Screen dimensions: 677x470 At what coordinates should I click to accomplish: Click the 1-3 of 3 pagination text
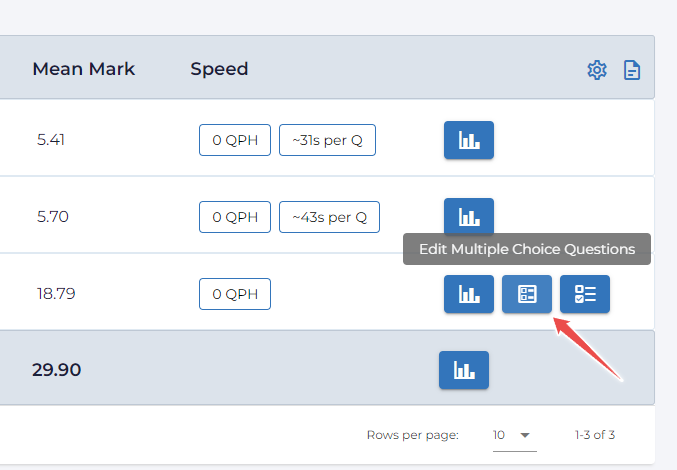point(595,435)
